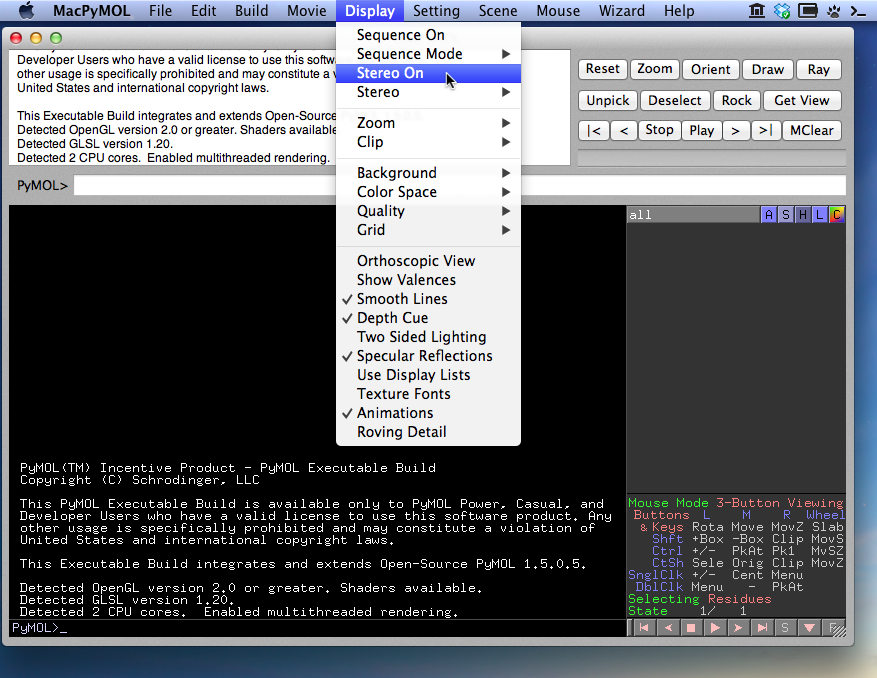The height and width of the screenshot is (678, 877).
Task: Toggle Specular Reflections option off
Action: pos(428,356)
